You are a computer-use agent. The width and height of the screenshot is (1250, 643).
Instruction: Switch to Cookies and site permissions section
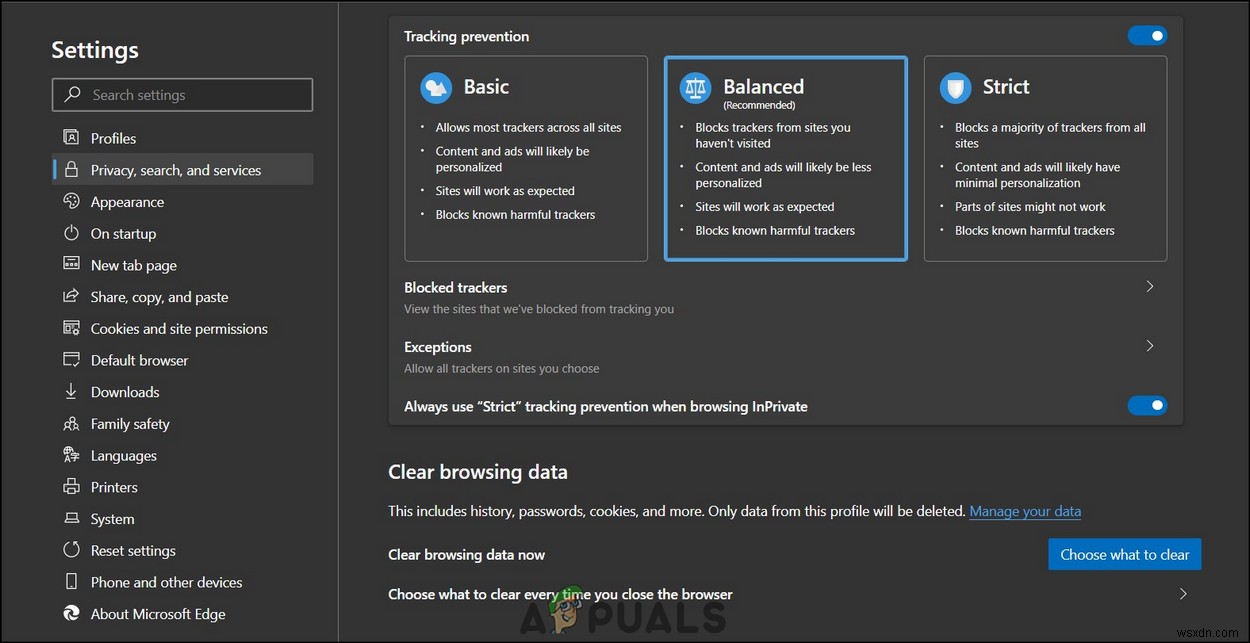(178, 328)
